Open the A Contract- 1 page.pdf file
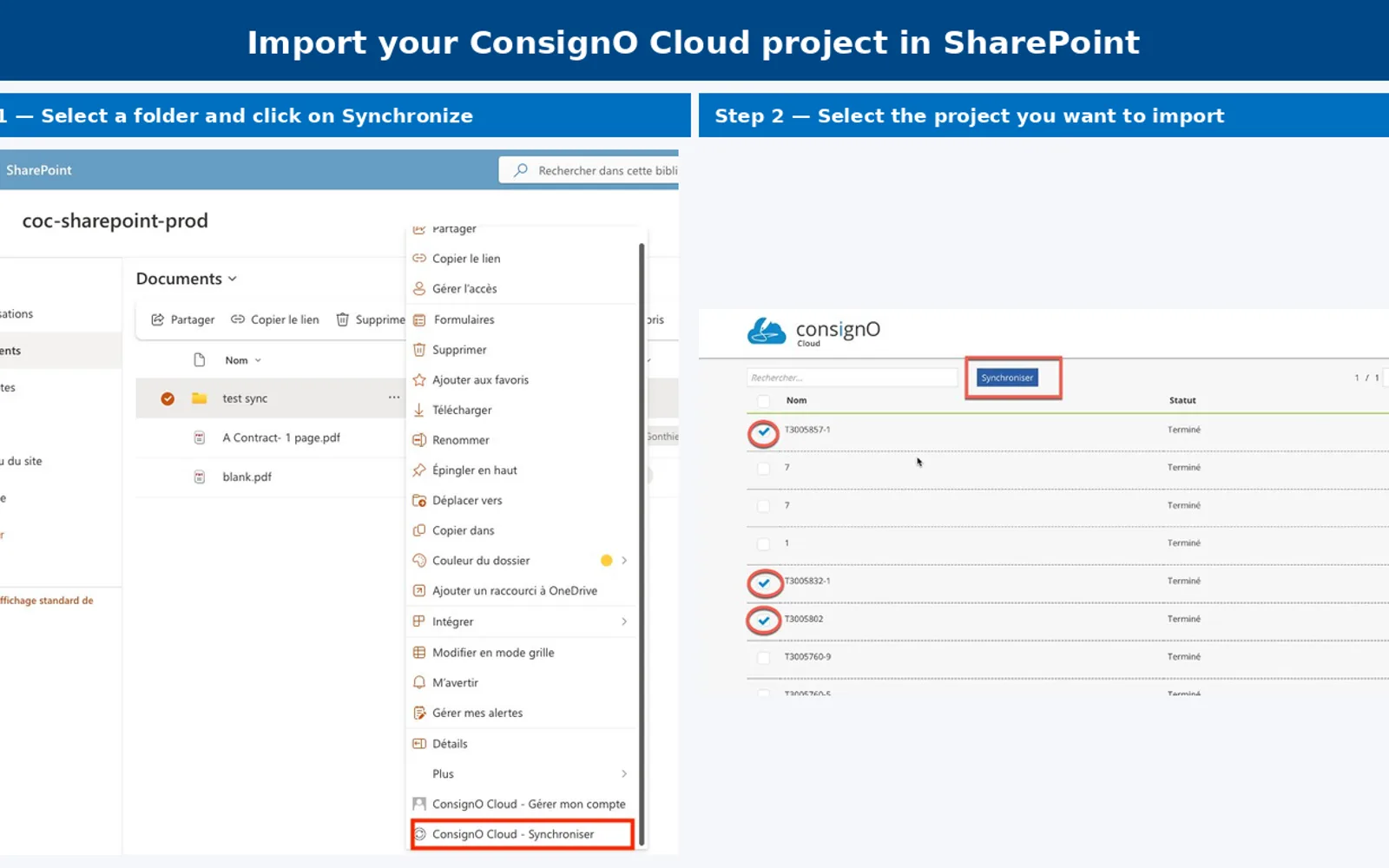Screen dimensions: 1389x868 [281, 437]
